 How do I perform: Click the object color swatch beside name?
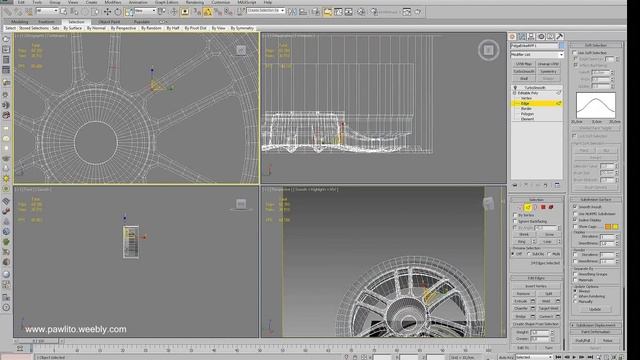[562, 46]
